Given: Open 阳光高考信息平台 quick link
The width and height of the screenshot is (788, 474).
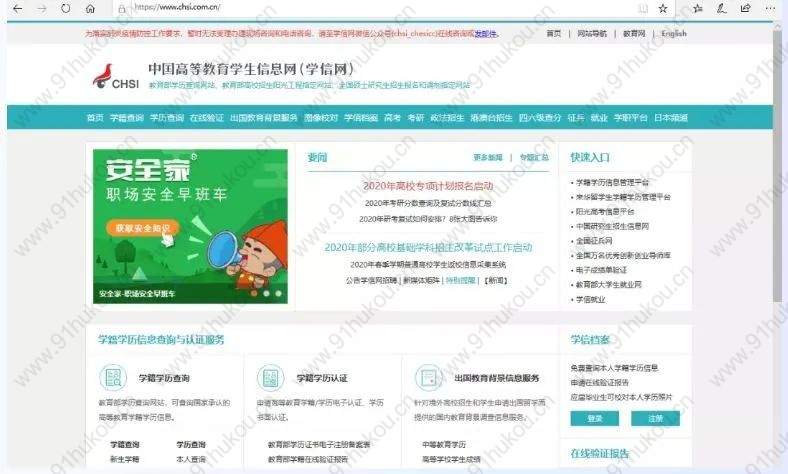Looking at the screenshot, I should pyautogui.click(x=605, y=212).
